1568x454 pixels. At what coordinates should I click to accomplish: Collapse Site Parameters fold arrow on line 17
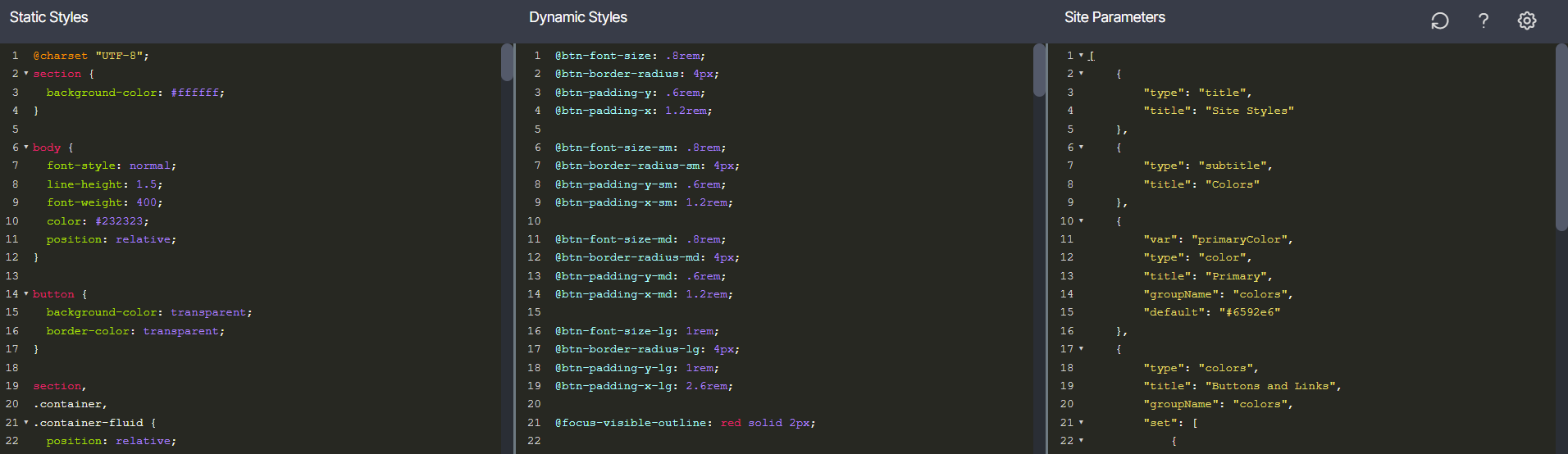pos(1081,349)
